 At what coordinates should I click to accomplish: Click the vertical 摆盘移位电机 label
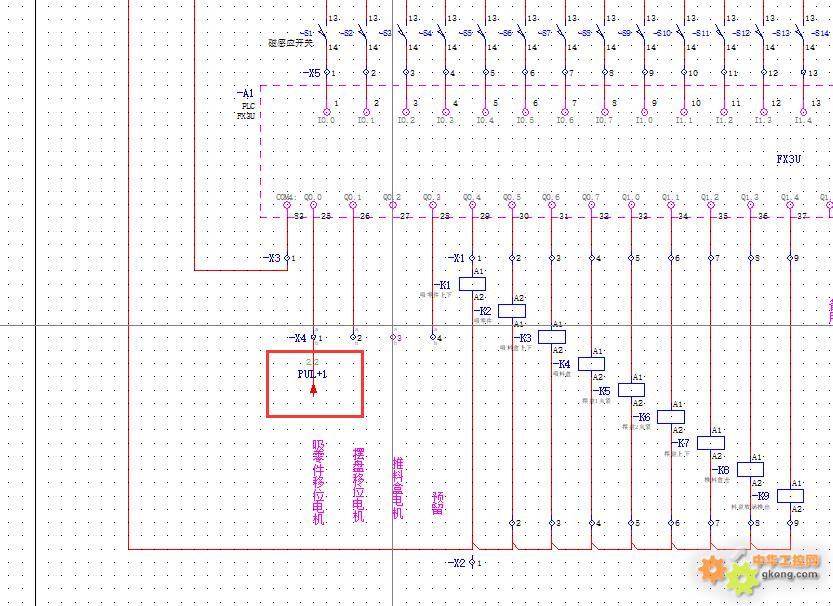click(359, 485)
